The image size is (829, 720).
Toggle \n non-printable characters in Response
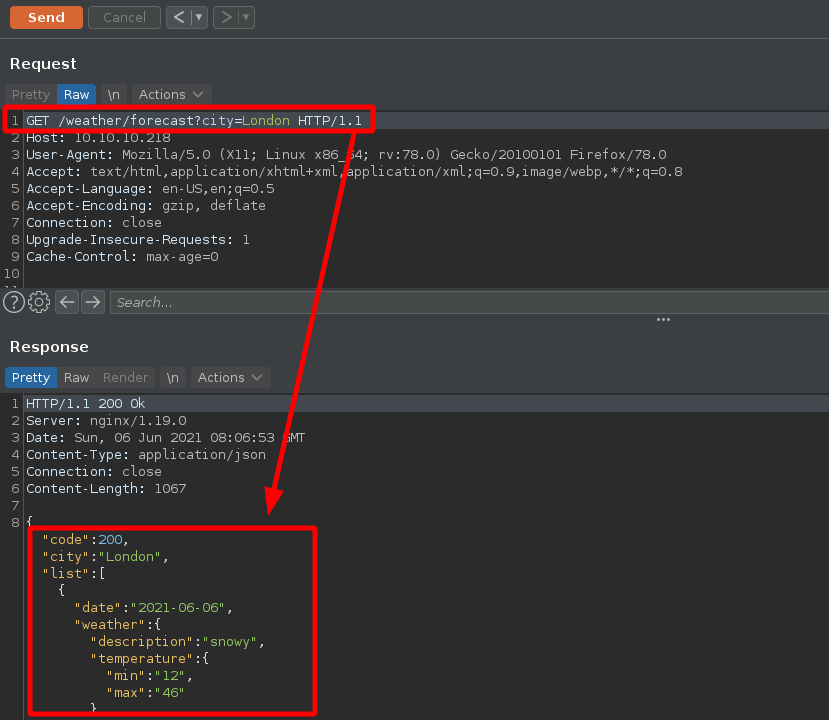[x=173, y=377]
